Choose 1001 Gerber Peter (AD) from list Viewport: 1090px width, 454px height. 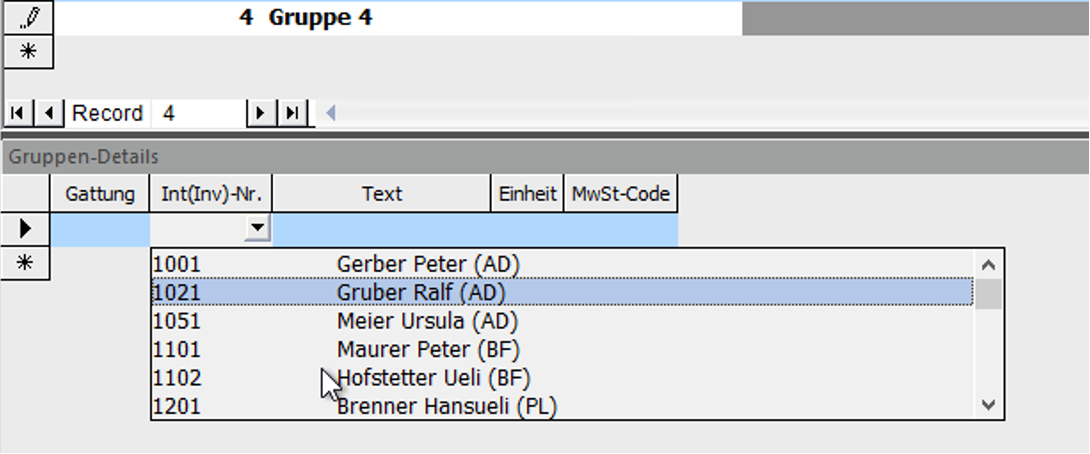coord(562,264)
